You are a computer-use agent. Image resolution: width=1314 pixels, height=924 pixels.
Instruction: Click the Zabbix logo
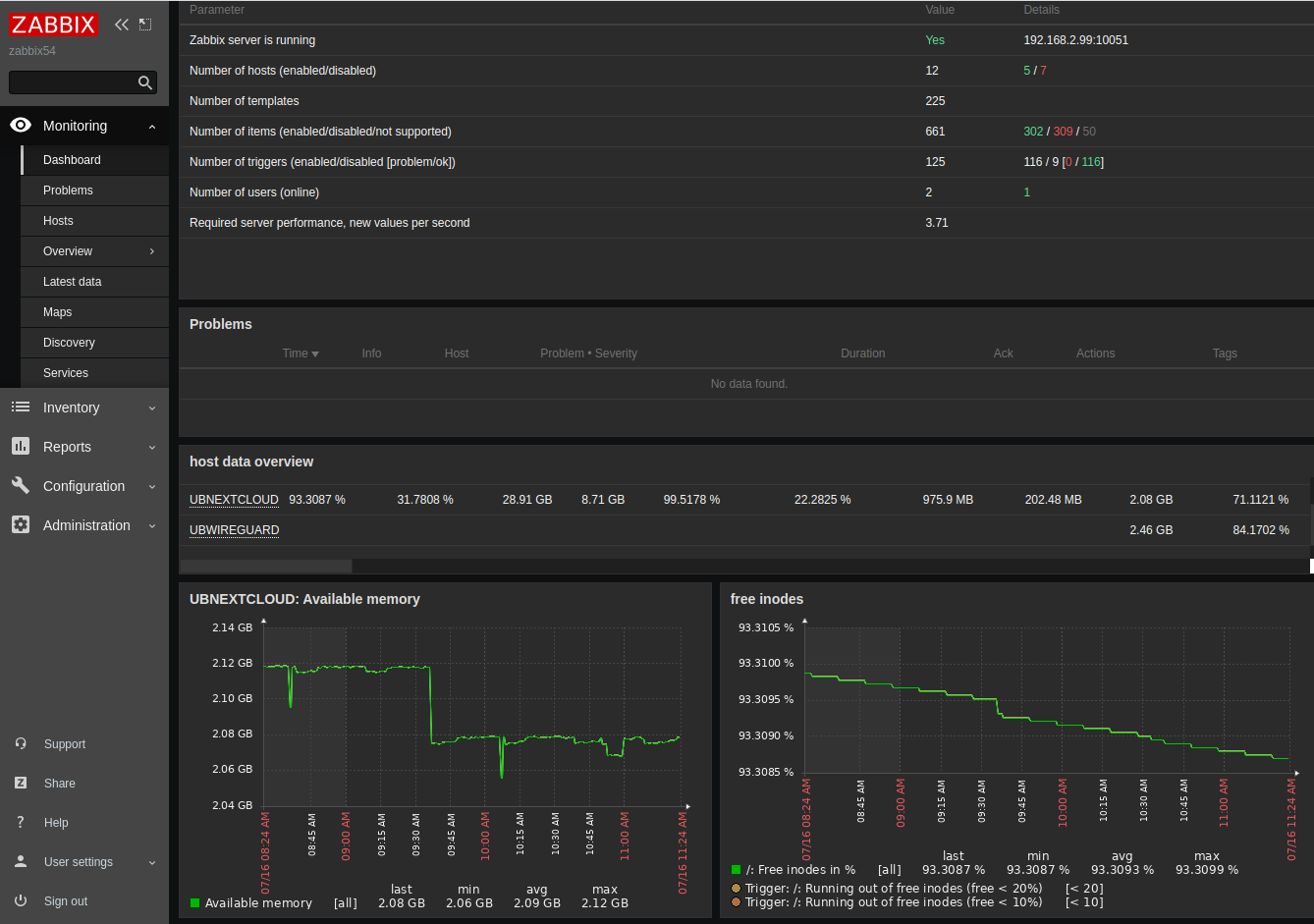(x=53, y=25)
